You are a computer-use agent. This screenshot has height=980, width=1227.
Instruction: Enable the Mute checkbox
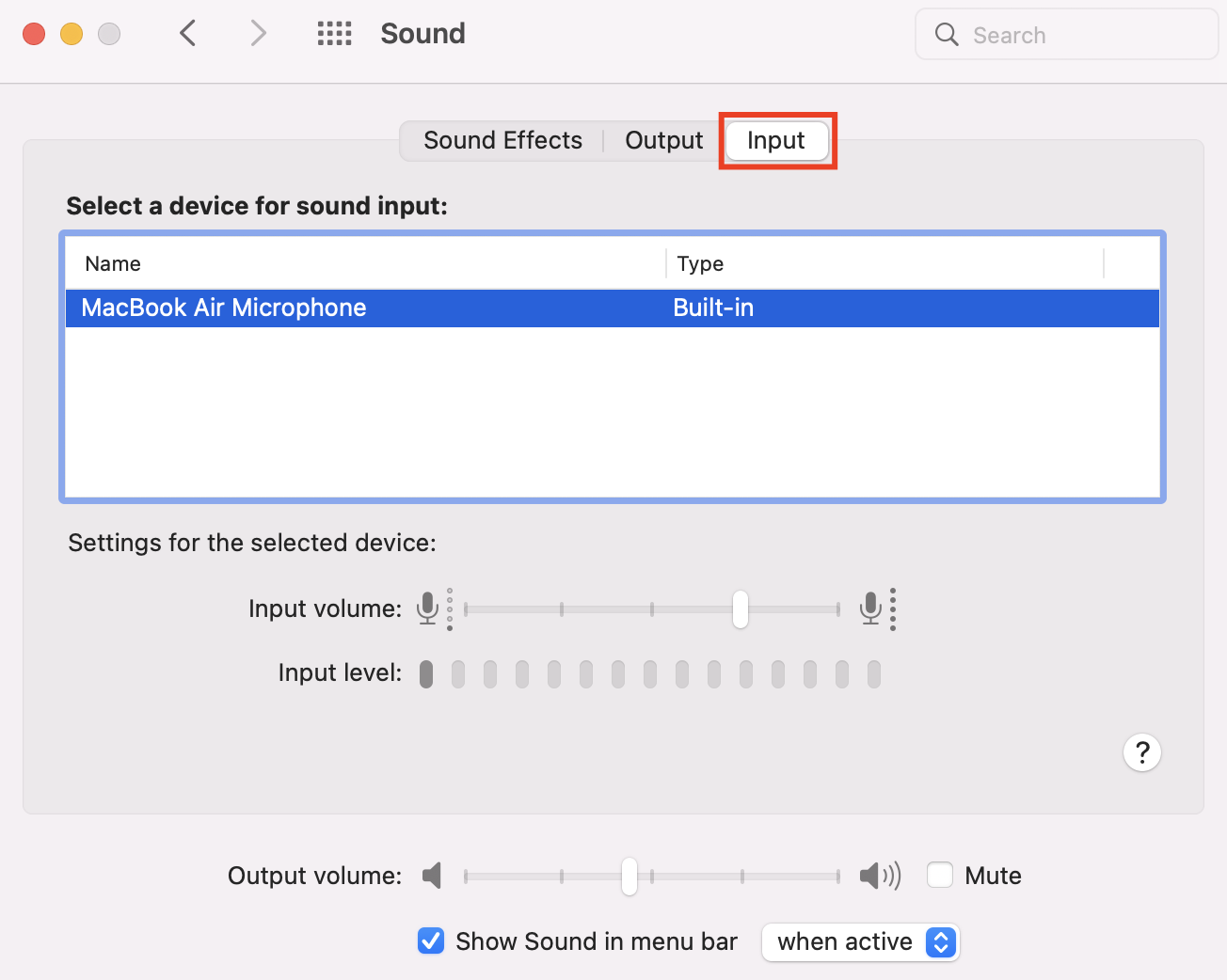[940, 875]
